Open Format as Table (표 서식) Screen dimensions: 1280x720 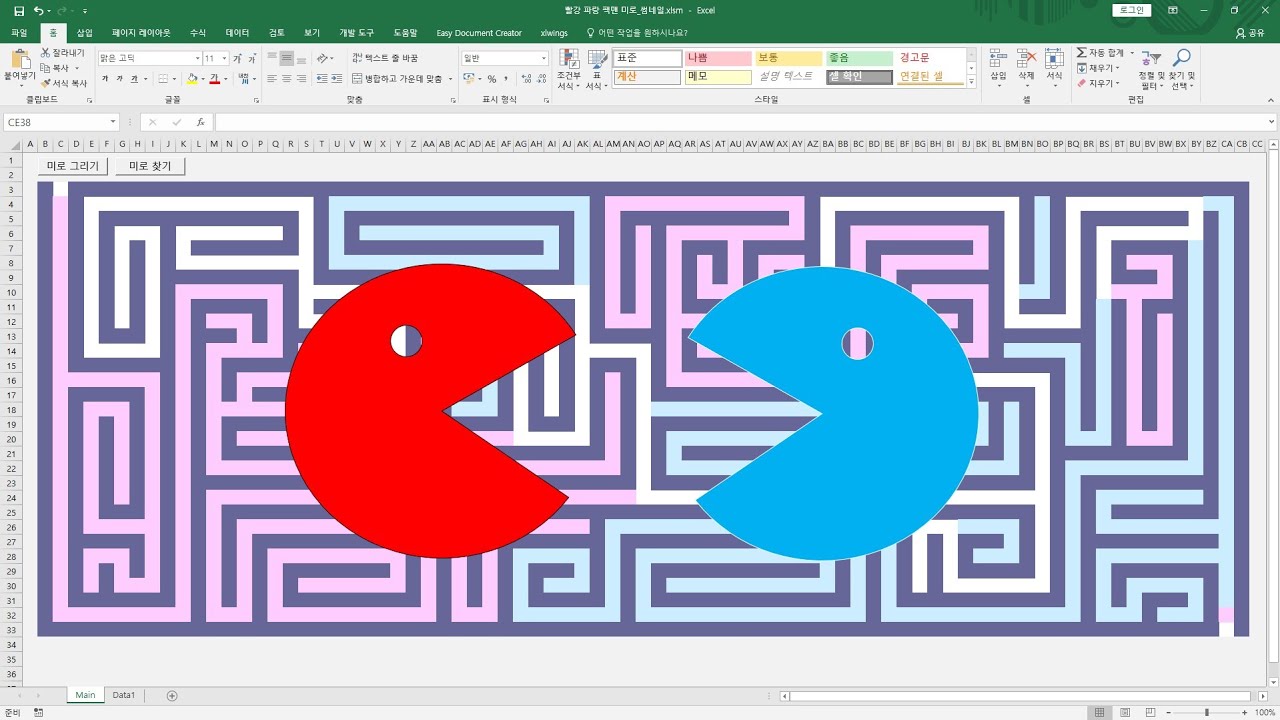597,69
